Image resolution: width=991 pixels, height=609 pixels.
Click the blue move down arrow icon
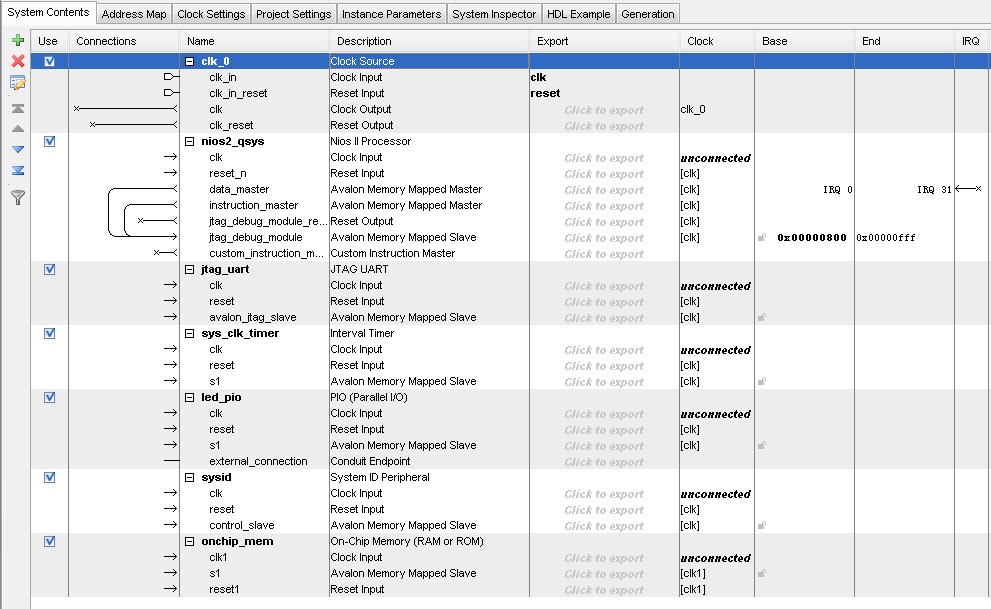tap(18, 150)
